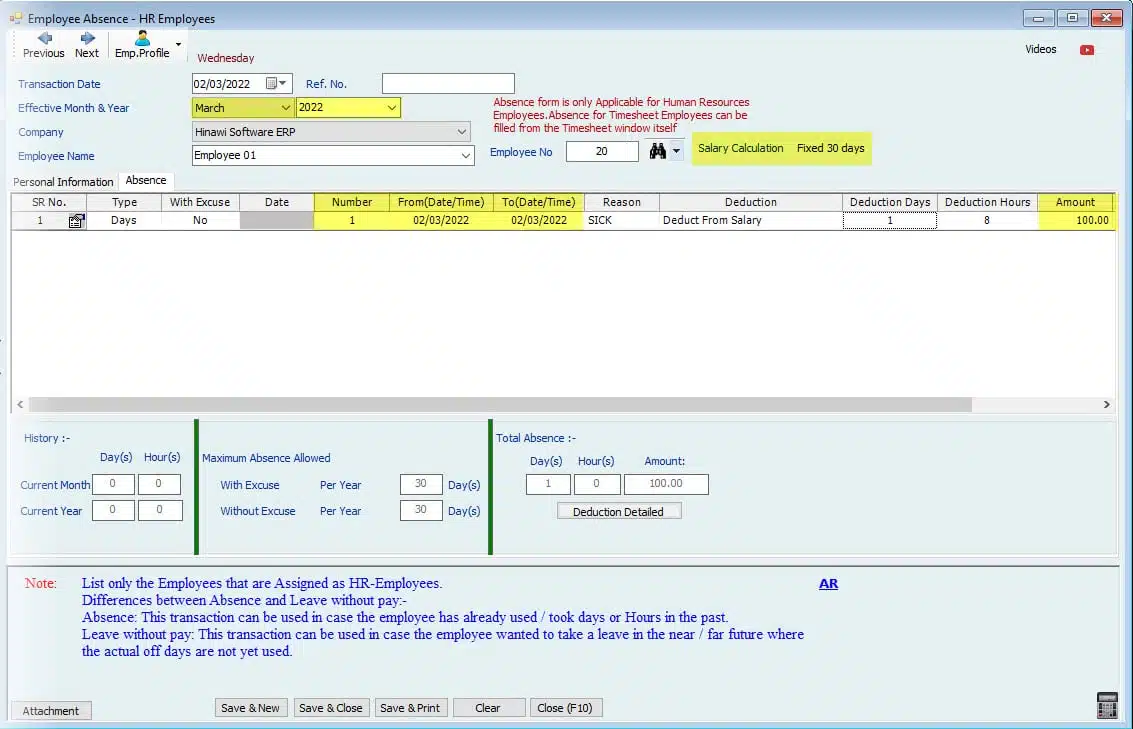
Task: Click the horizontal scrollbar left arrow
Action: 20,405
